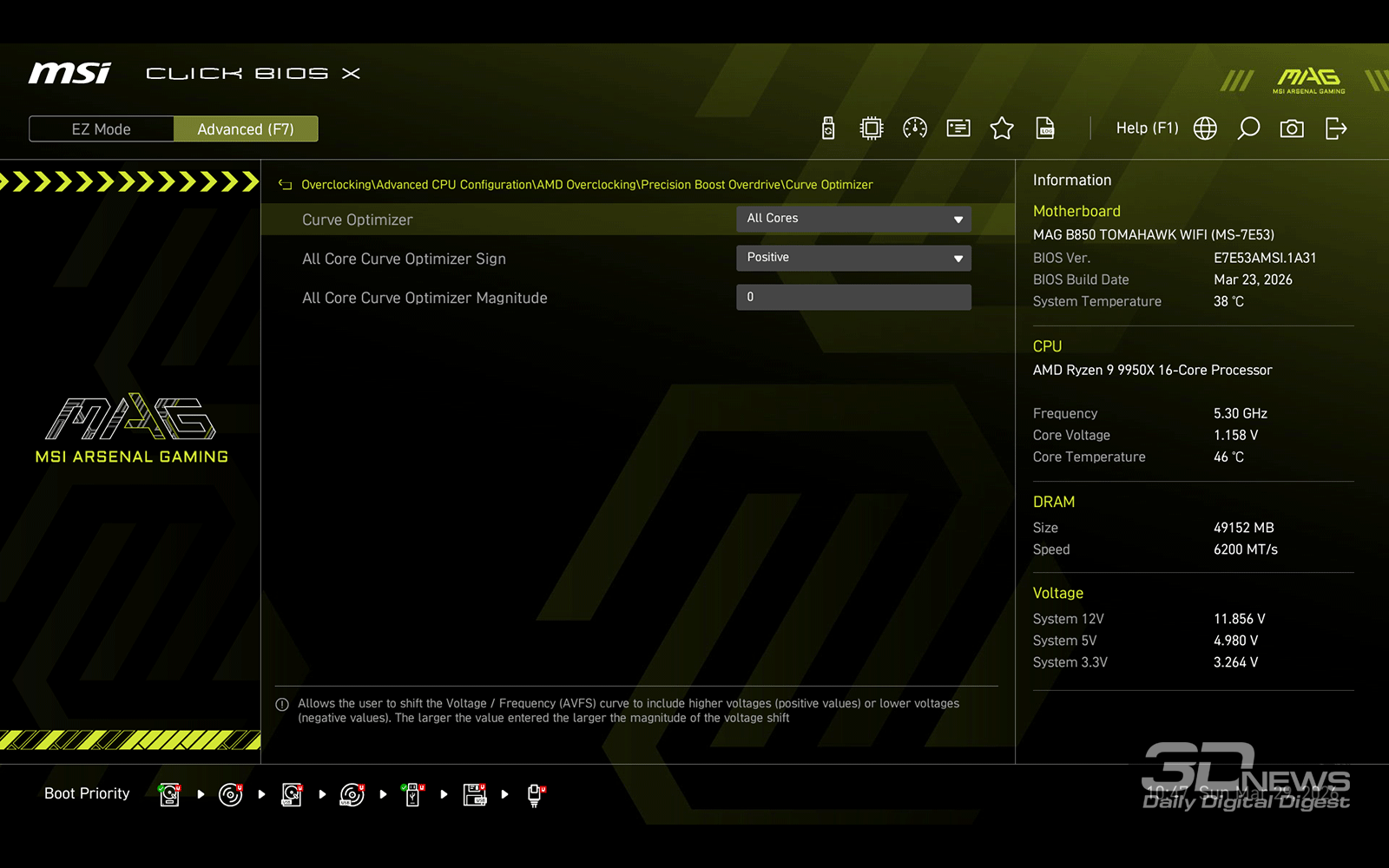
Task: Expand the Curve Optimizer All Cores dropdown
Action: click(x=853, y=219)
